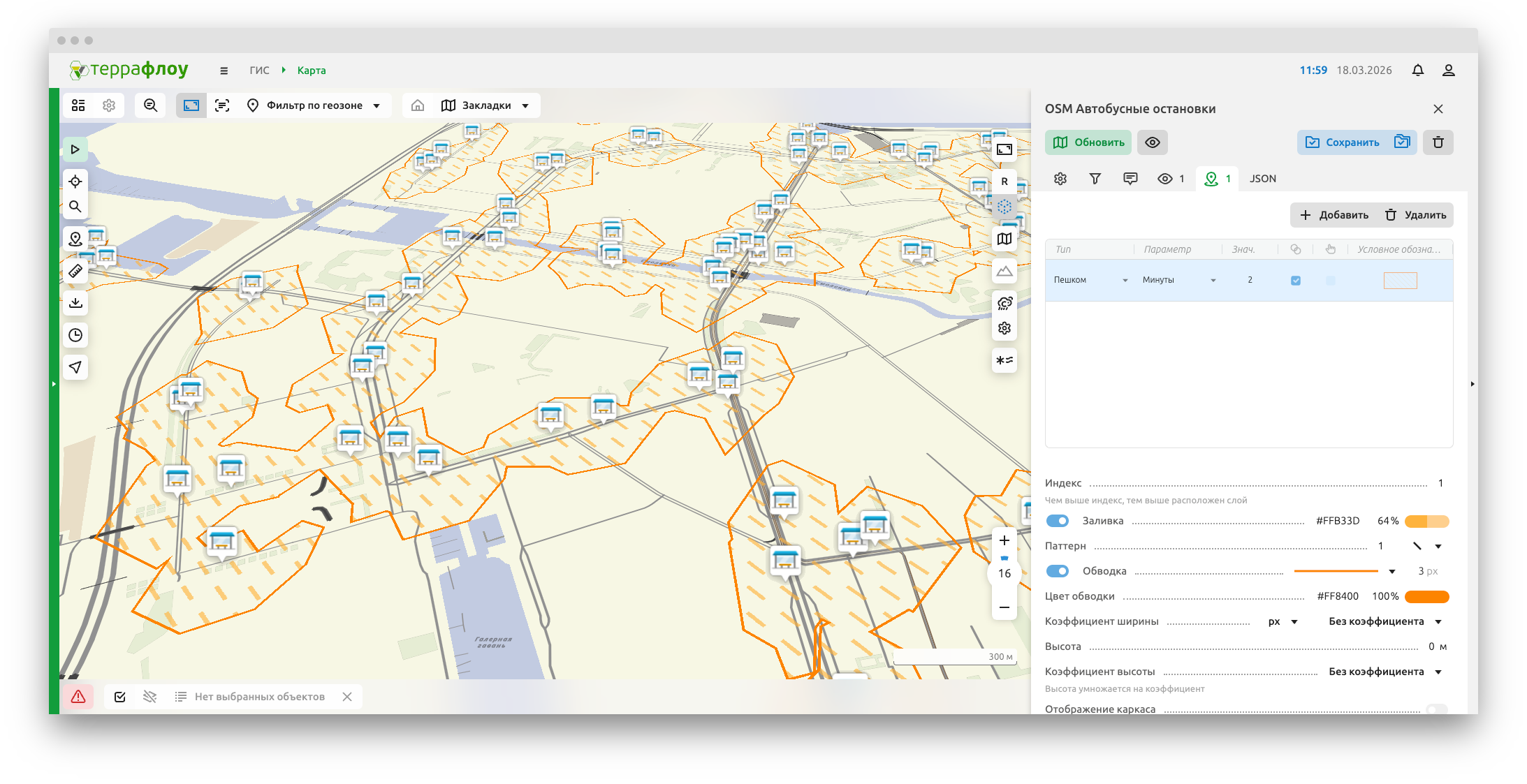Open user profile icon
Image resolution: width=1527 pixels, height=784 pixels.
point(1448,71)
